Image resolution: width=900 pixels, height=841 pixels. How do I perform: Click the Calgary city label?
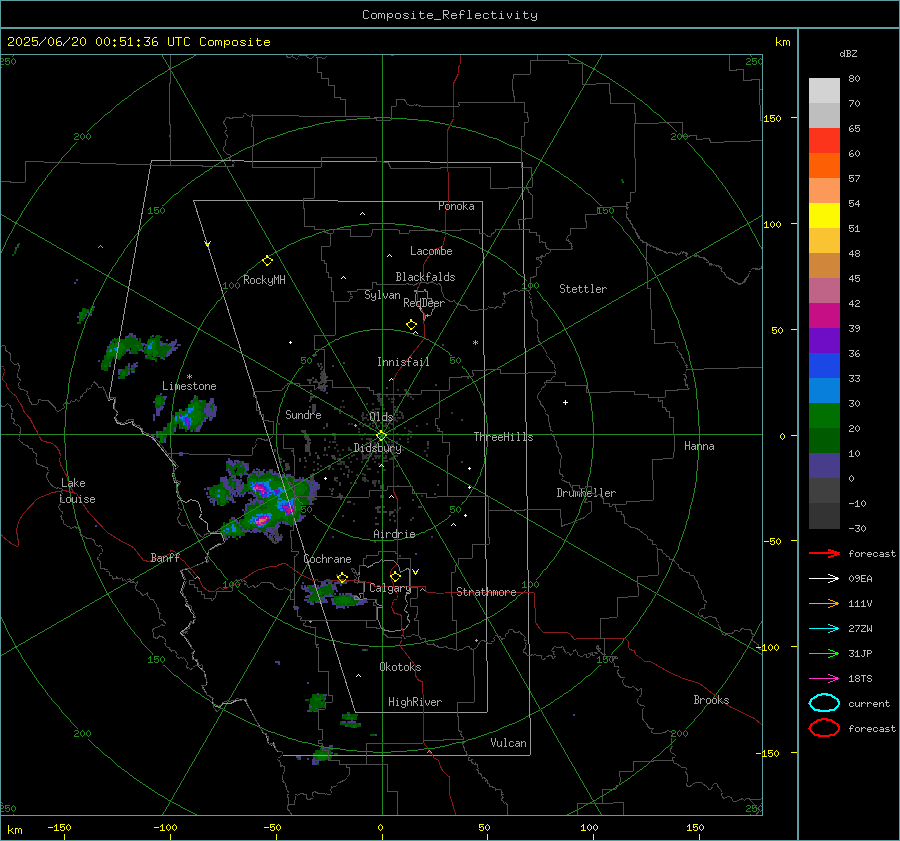[x=390, y=588]
